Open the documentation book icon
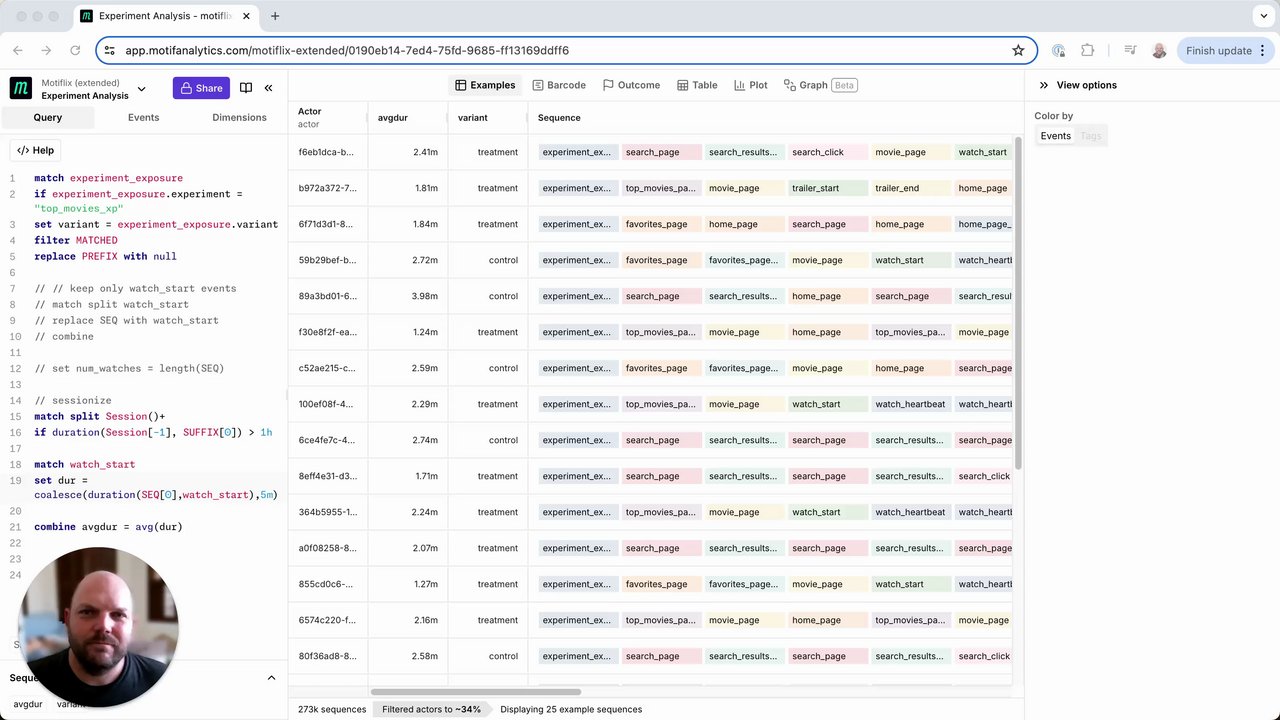The width and height of the screenshot is (1280, 720). click(x=246, y=88)
